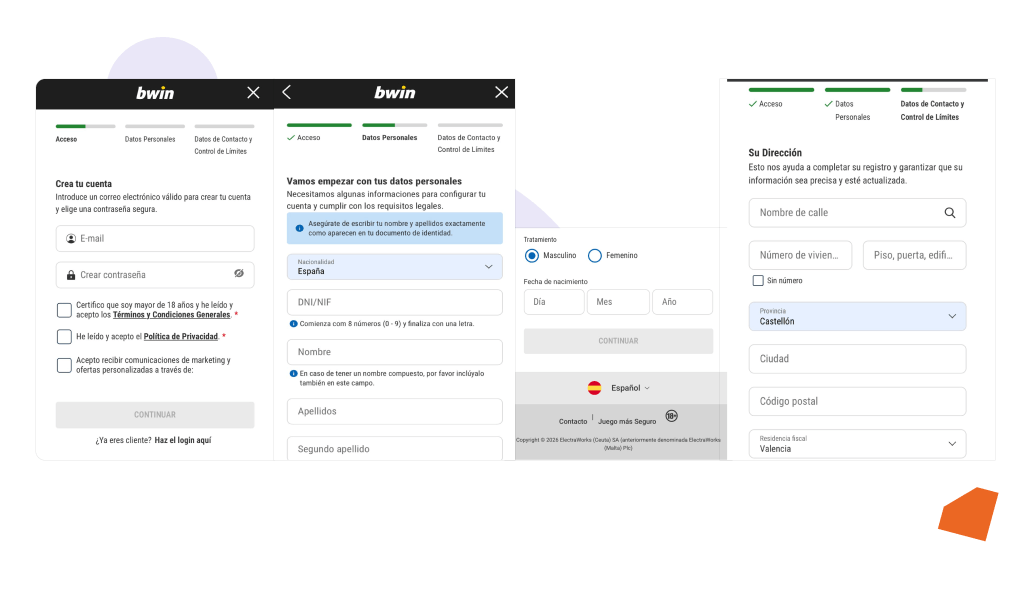
Task: Select the Femenino radio button
Action: [595, 256]
